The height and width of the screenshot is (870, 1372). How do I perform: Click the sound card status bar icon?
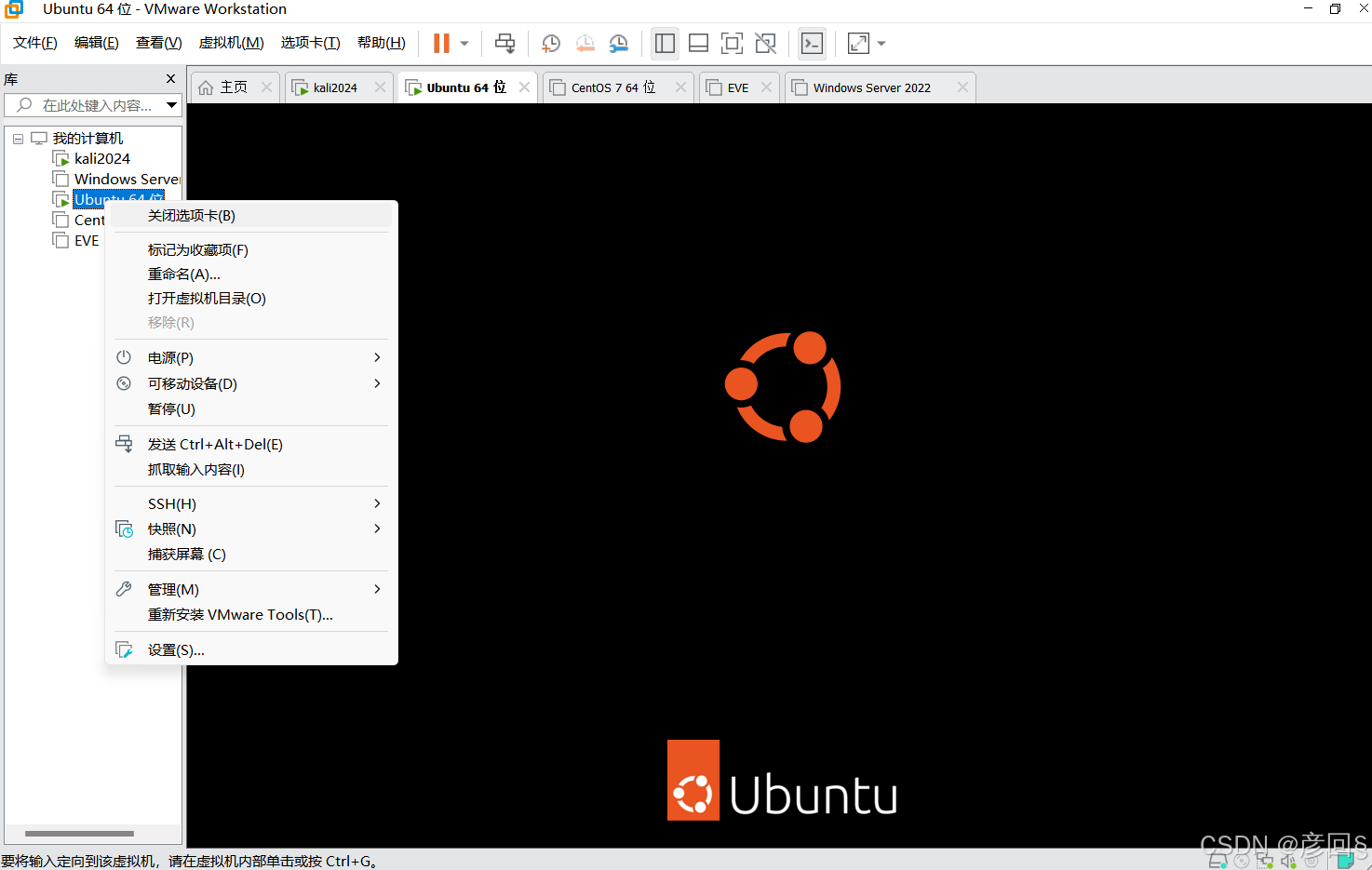[1288, 862]
